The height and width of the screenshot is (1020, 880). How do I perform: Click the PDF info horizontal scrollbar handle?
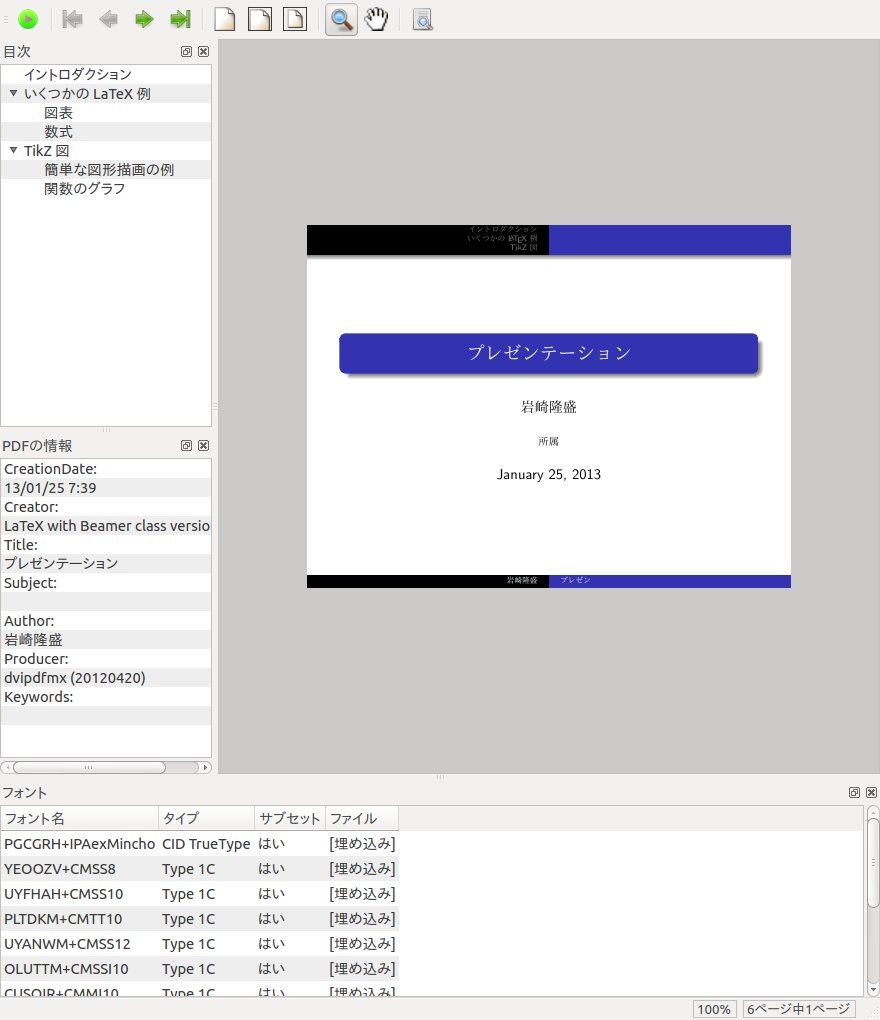click(x=89, y=768)
